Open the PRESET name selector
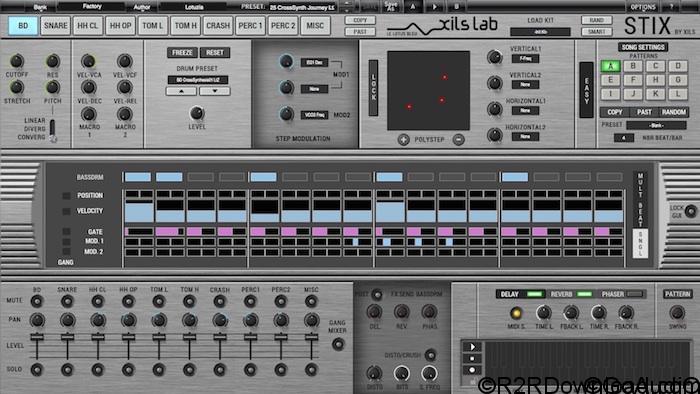The height and width of the screenshot is (394, 700). click(x=302, y=7)
